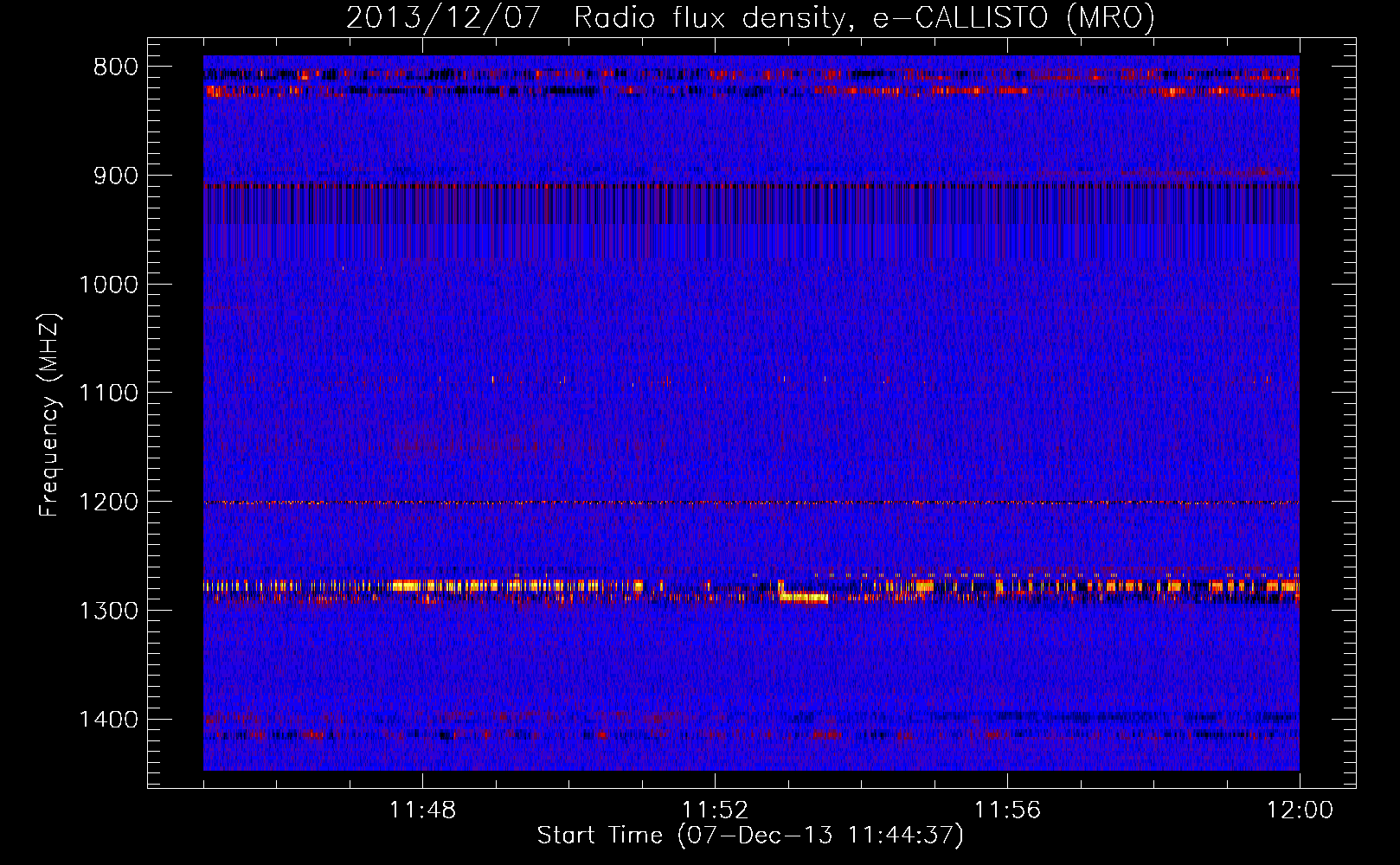This screenshot has height=865, width=1400.
Task: Click the 12:00 time tick label
Action: pyautogui.click(x=1300, y=811)
